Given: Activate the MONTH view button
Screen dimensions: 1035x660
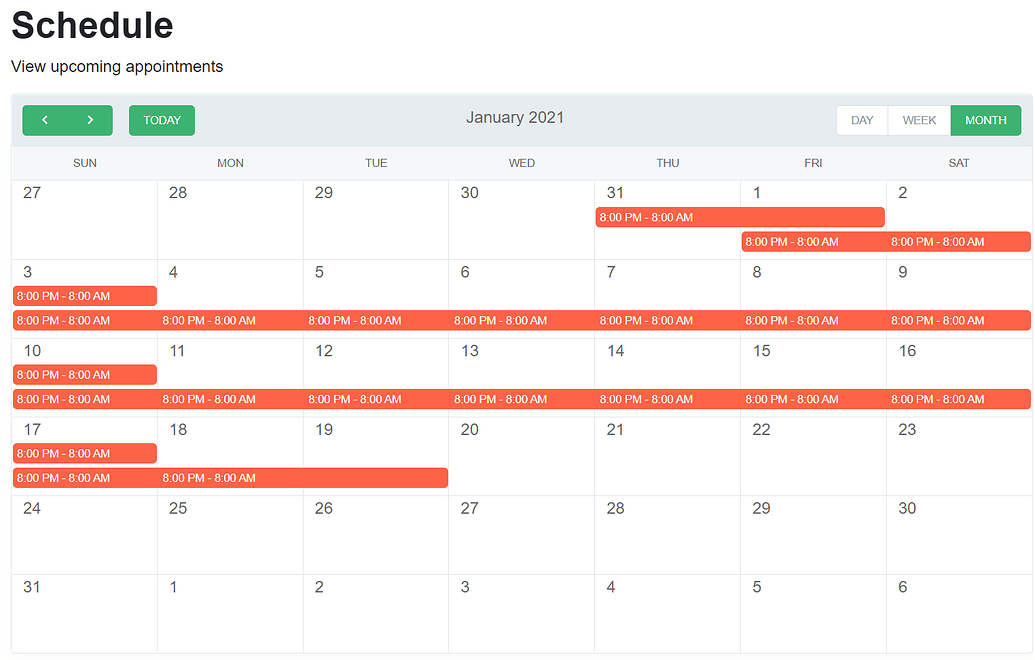Looking at the screenshot, I should pyautogui.click(x=986, y=120).
